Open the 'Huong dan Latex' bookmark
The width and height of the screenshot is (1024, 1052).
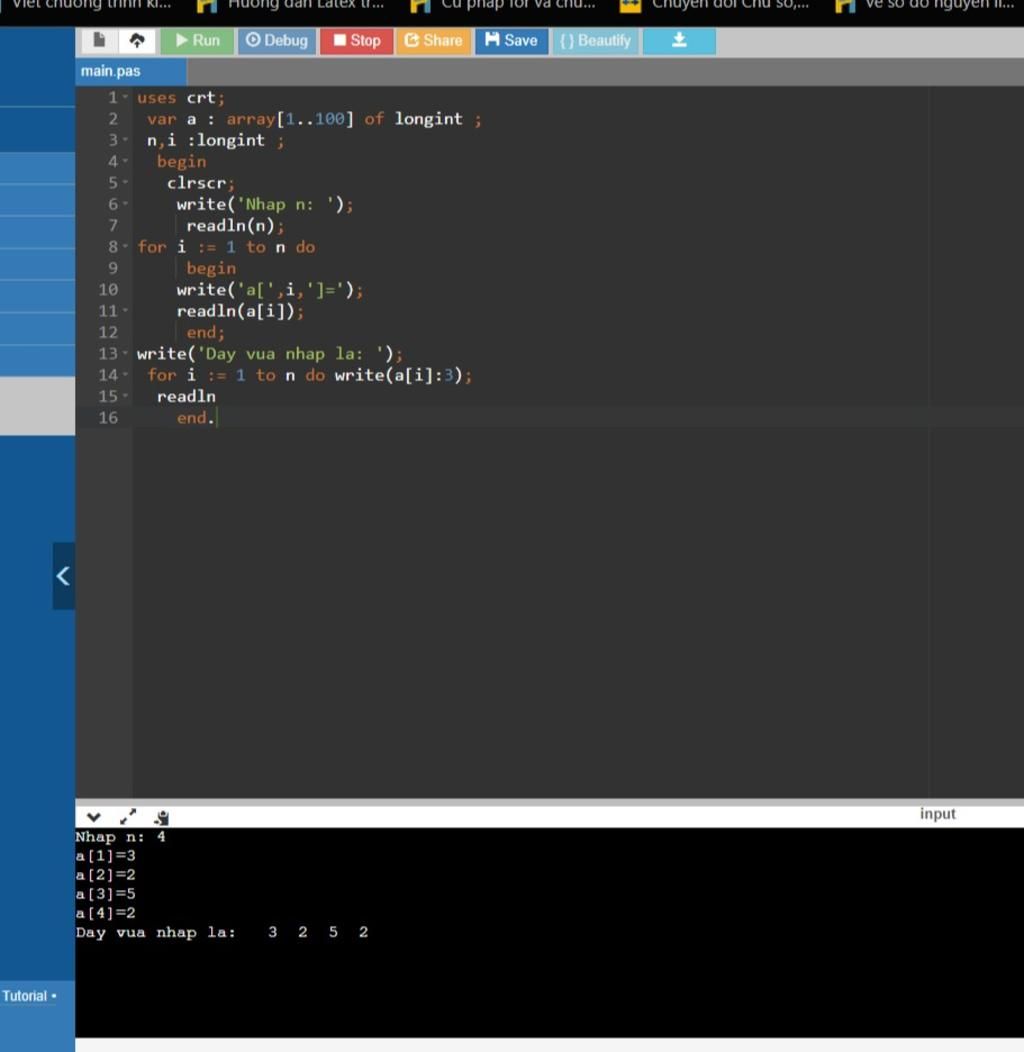point(291,5)
